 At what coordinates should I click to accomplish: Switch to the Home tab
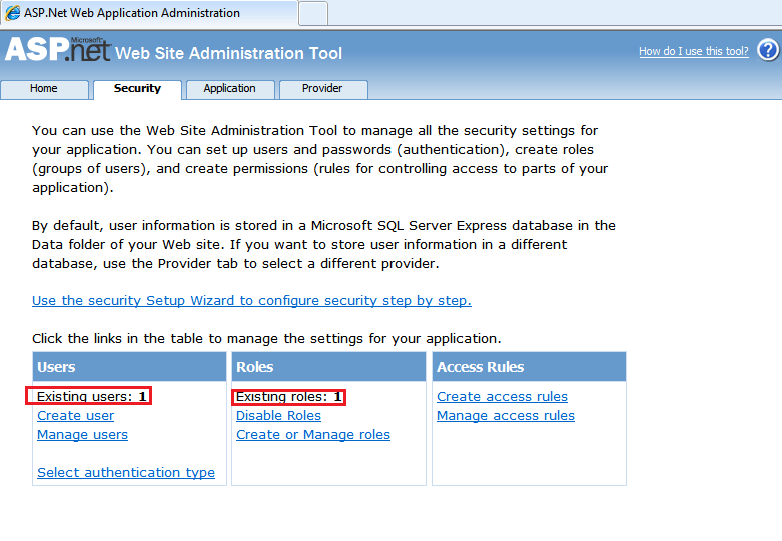44,89
